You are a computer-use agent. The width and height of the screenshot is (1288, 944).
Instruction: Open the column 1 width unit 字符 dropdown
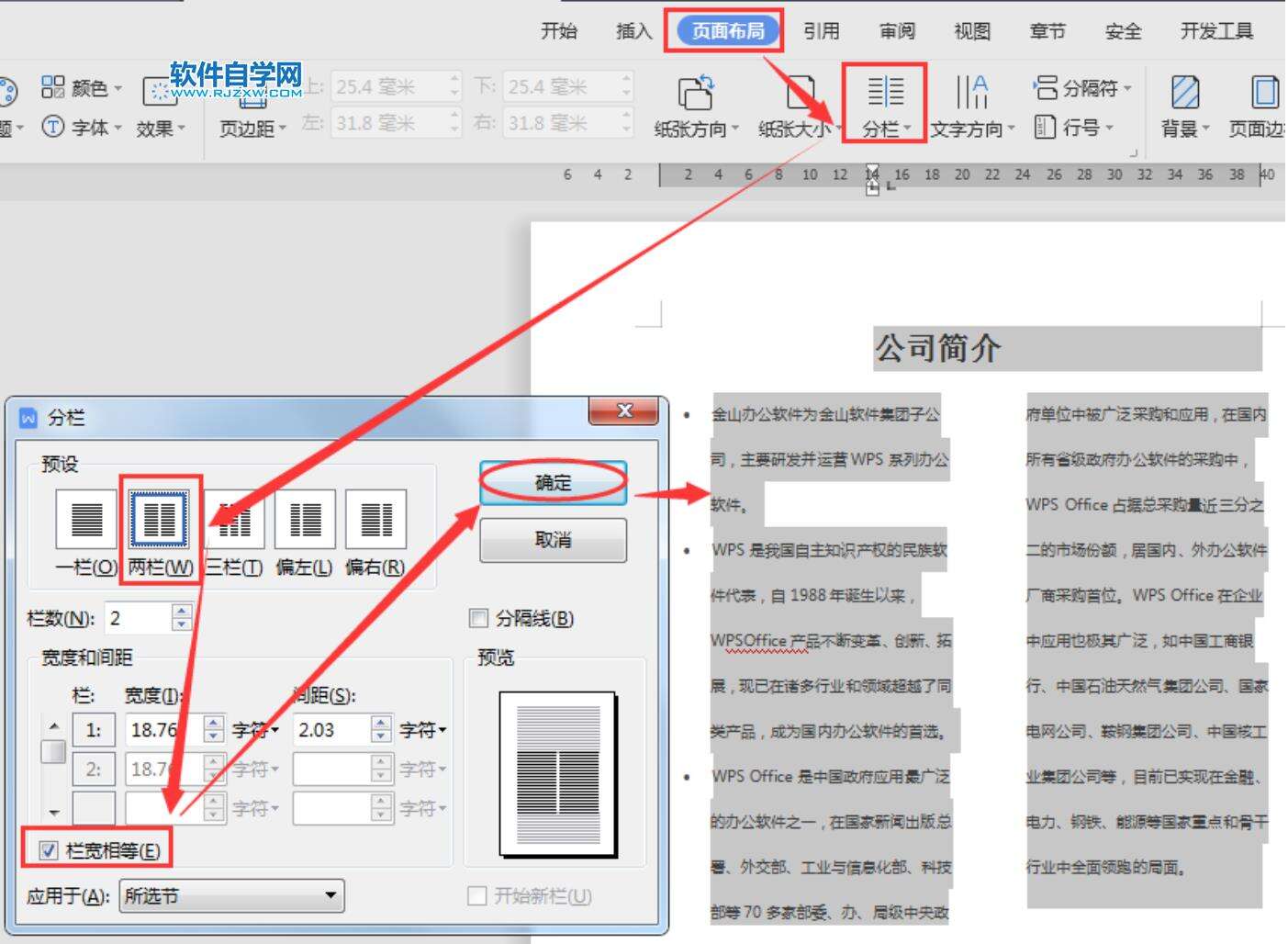click(255, 730)
